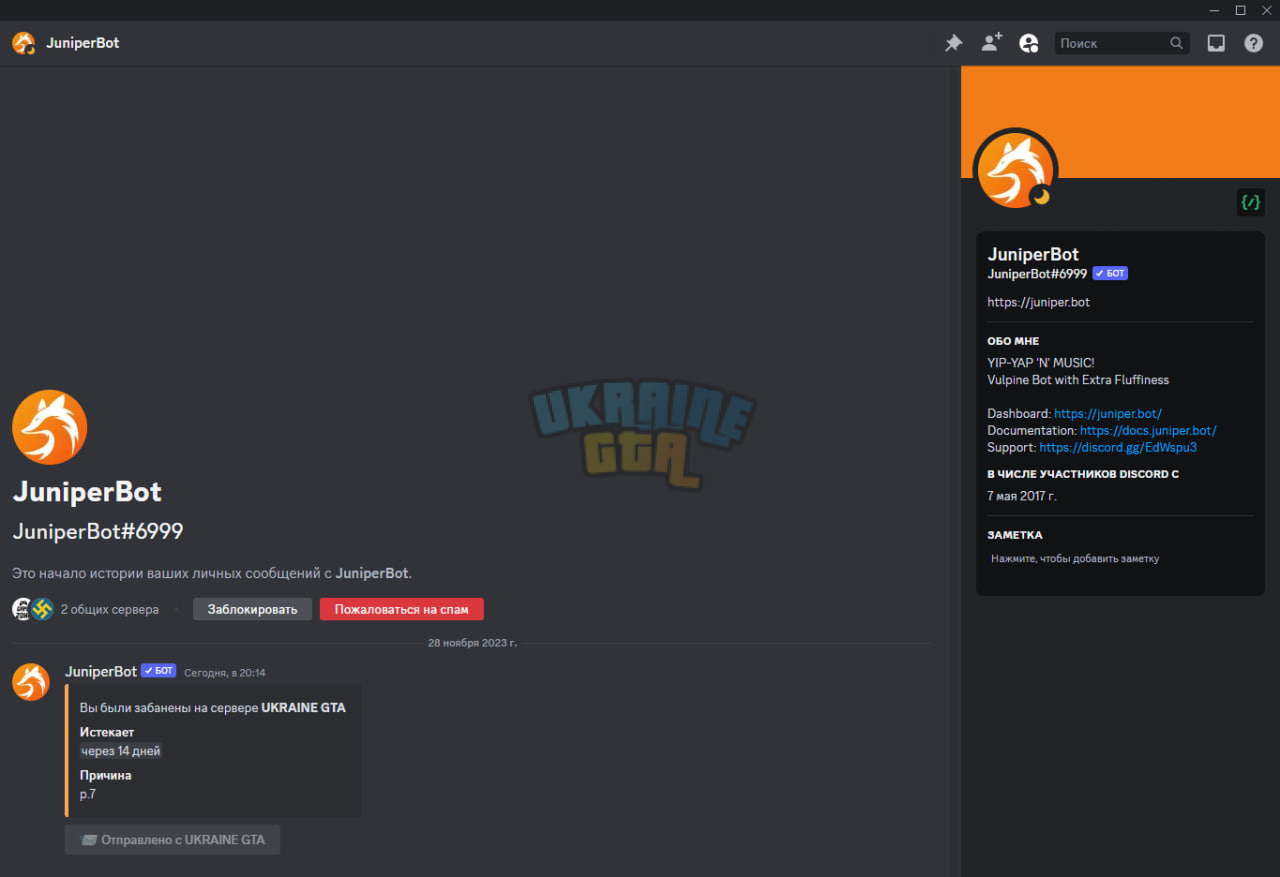
Task: Click the JuniperBot title in the header
Action: (83, 43)
